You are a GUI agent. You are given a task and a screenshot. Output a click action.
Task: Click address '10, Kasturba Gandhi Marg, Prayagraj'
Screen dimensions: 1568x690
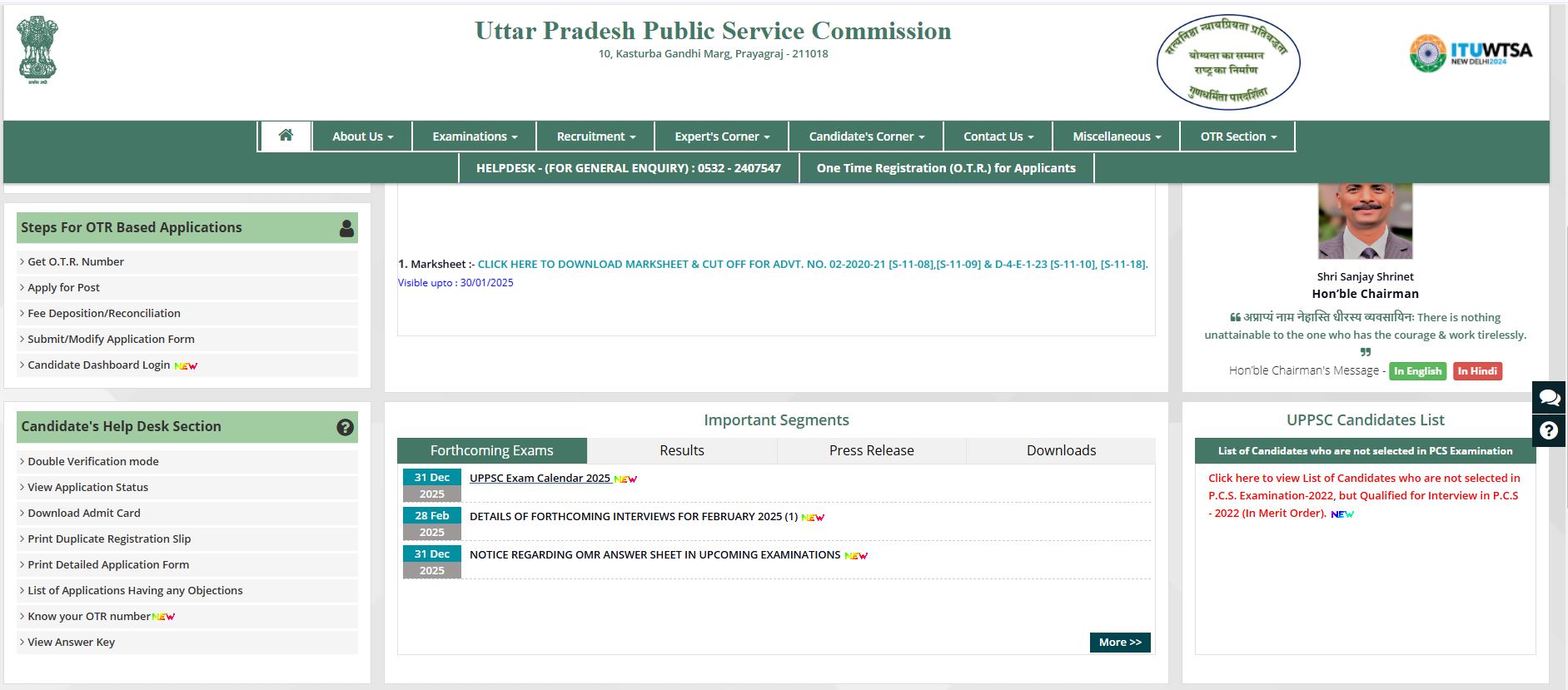pyautogui.click(x=713, y=53)
